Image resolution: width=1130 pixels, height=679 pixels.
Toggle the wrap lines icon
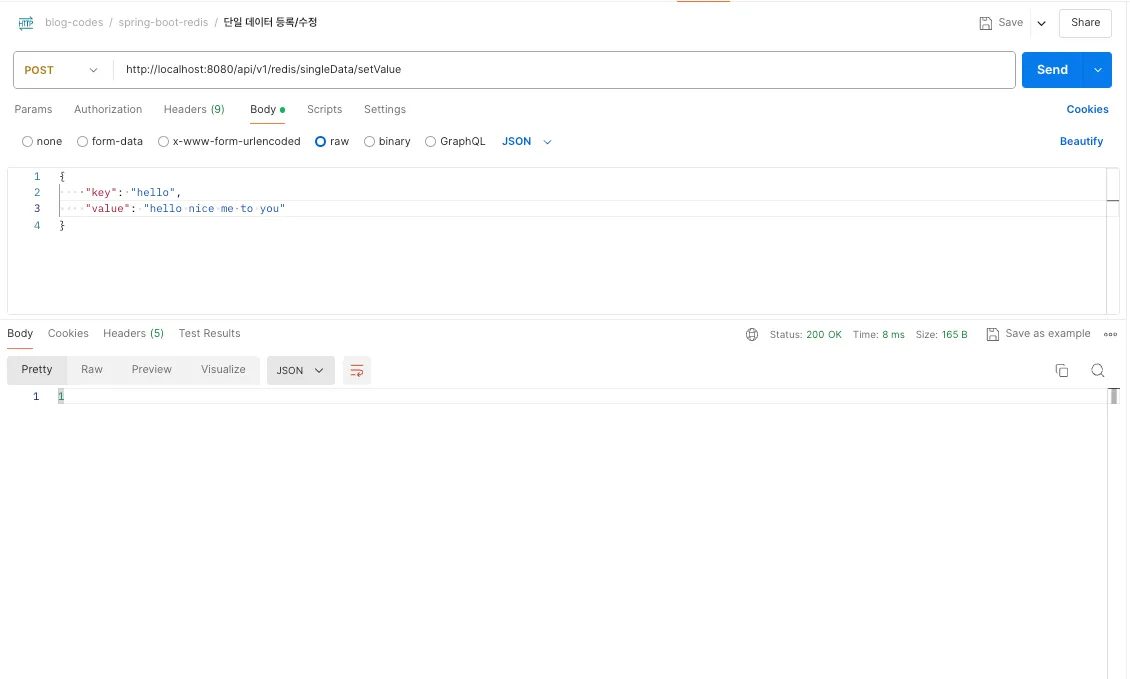tap(357, 370)
